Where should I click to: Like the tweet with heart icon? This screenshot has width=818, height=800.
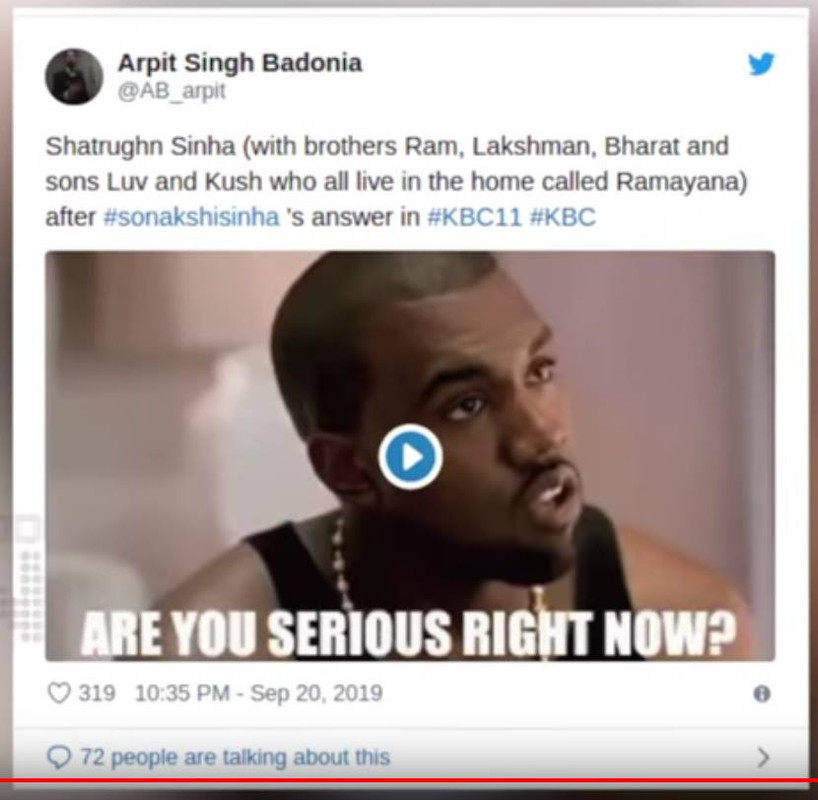click(x=58, y=694)
